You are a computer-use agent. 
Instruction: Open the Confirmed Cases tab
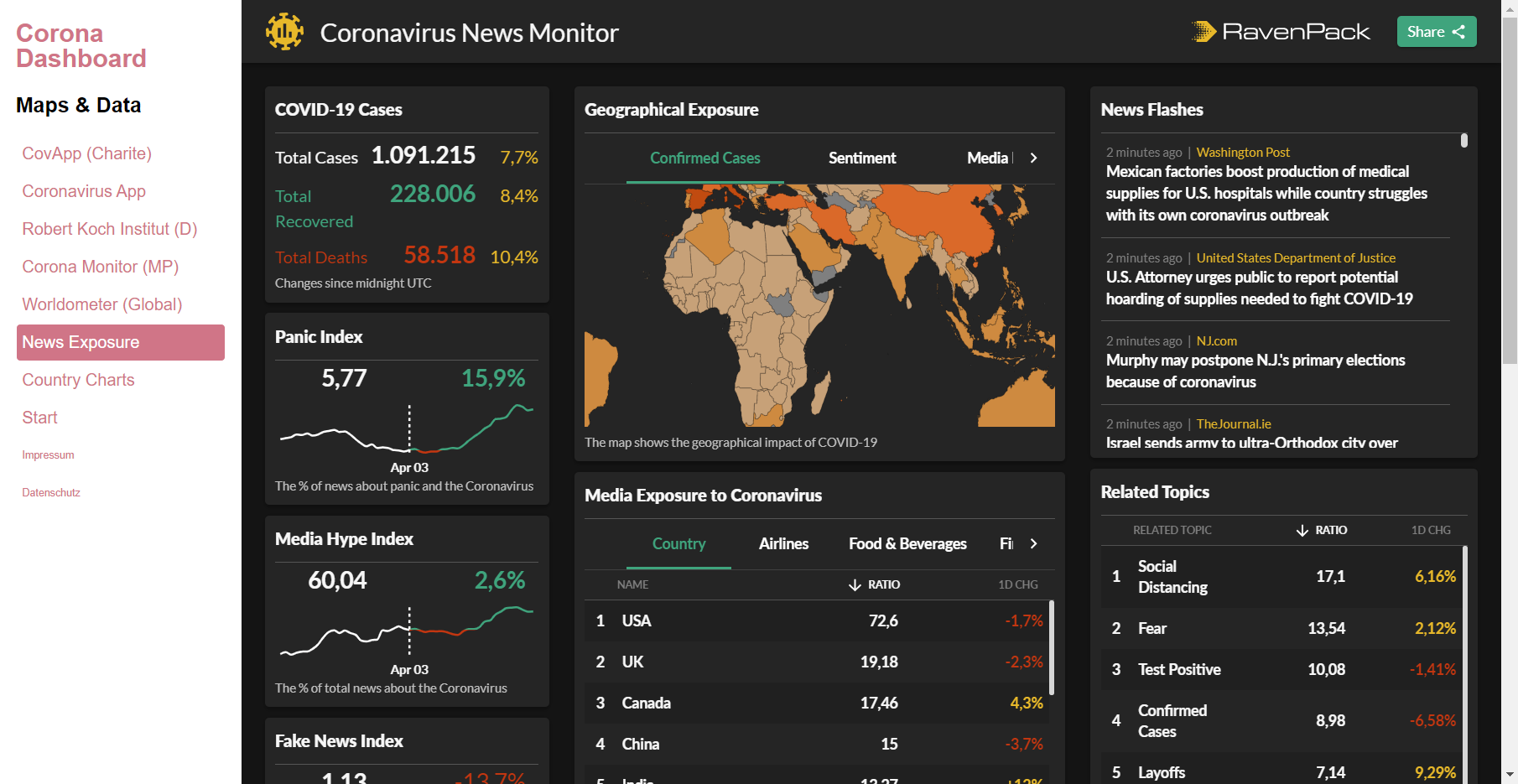coord(704,158)
